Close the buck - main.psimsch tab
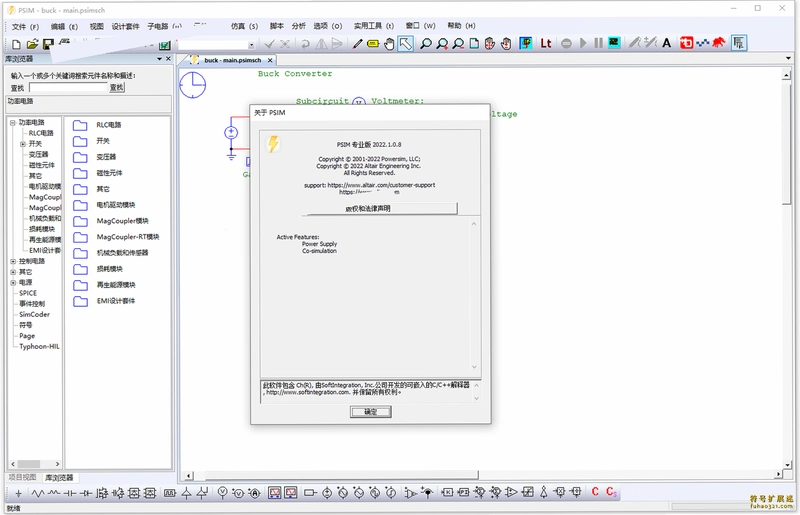800x515 pixels. click(x=270, y=60)
